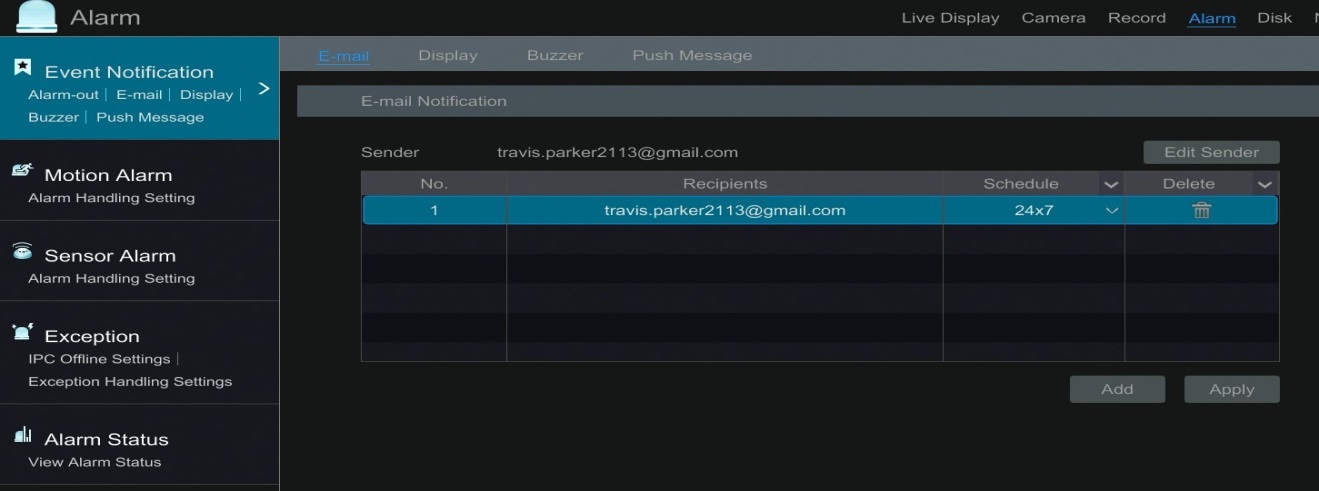This screenshot has width=1319, height=491.
Task: Open Record in the top menu
Action: [1137, 17]
